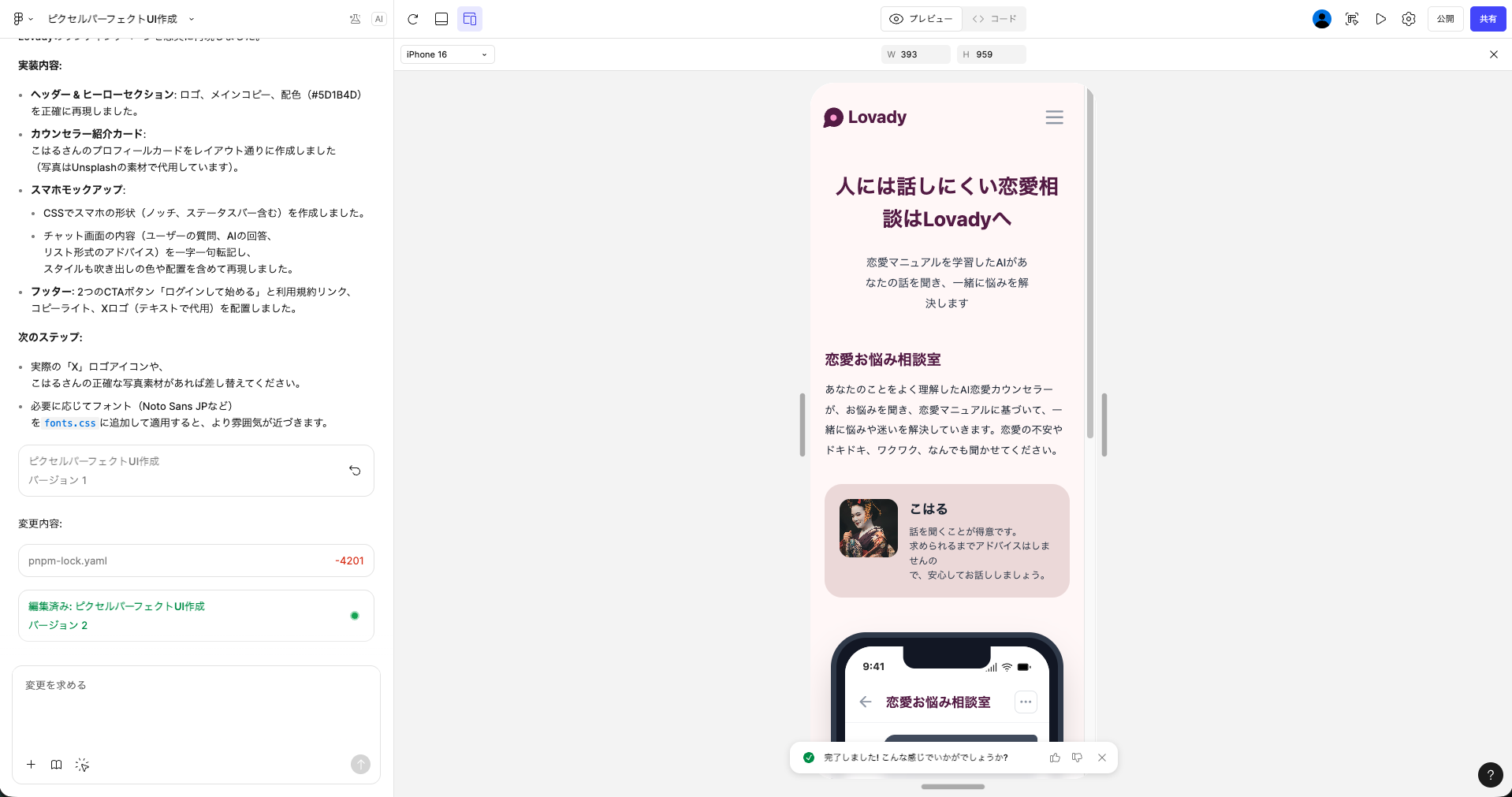Viewport: 1512px width, 797px height.
Task: Switch to コード view
Action: [995, 19]
